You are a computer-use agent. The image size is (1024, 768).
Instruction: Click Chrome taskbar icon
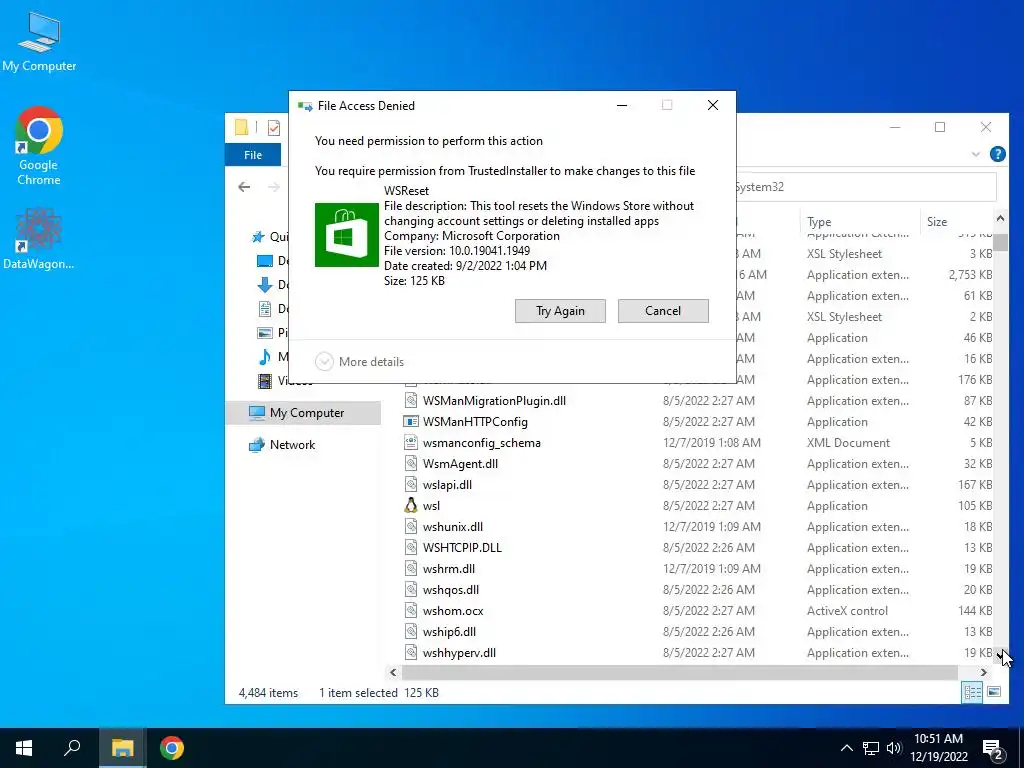coord(172,748)
